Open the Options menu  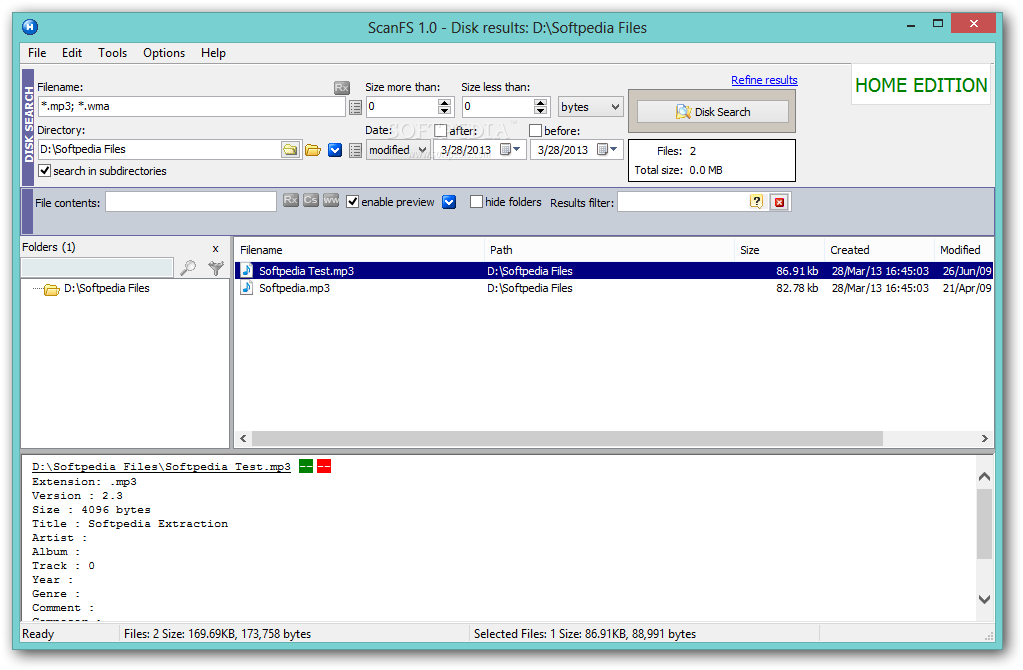[164, 53]
